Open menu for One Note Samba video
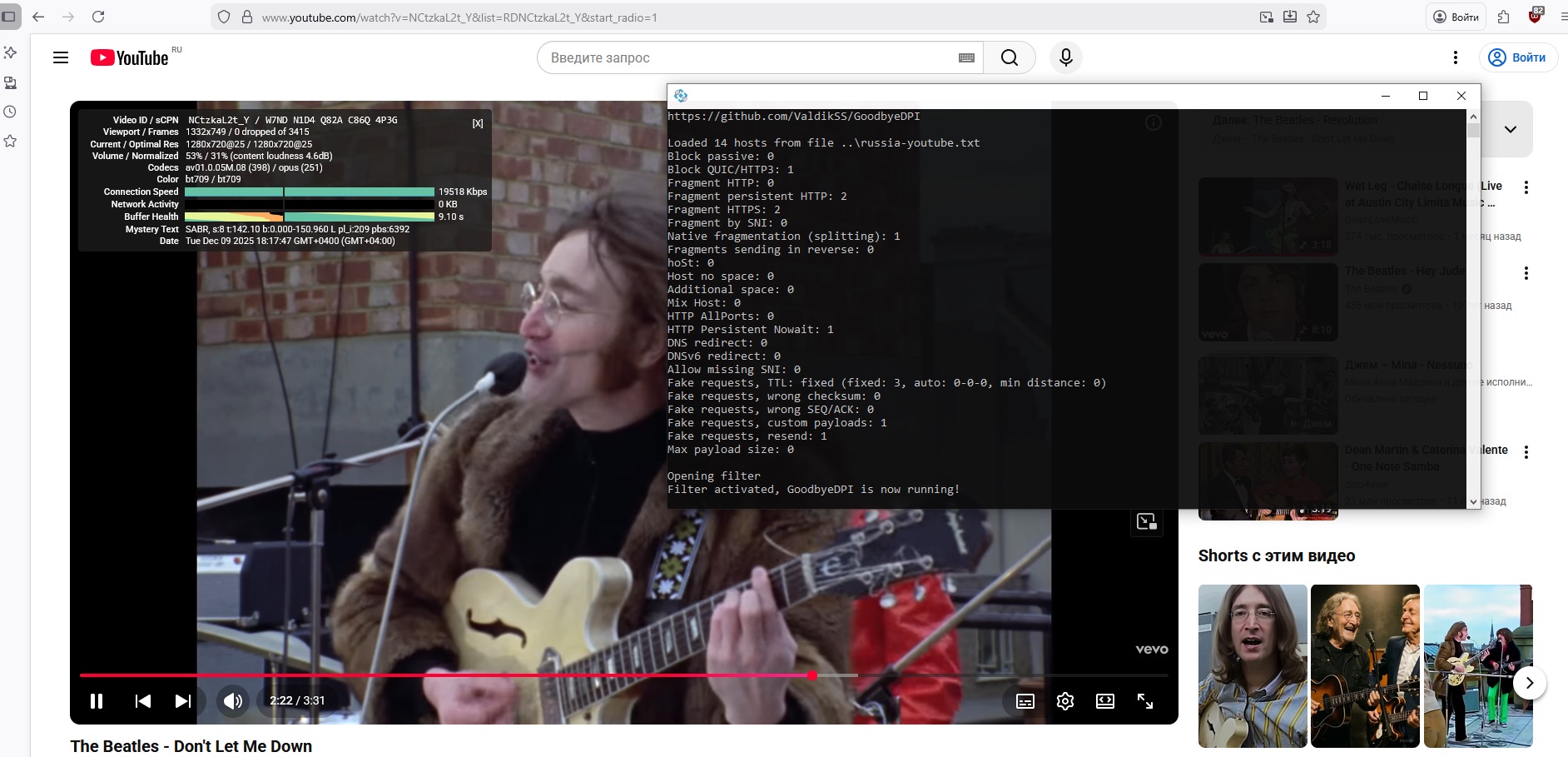 (x=1526, y=452)
